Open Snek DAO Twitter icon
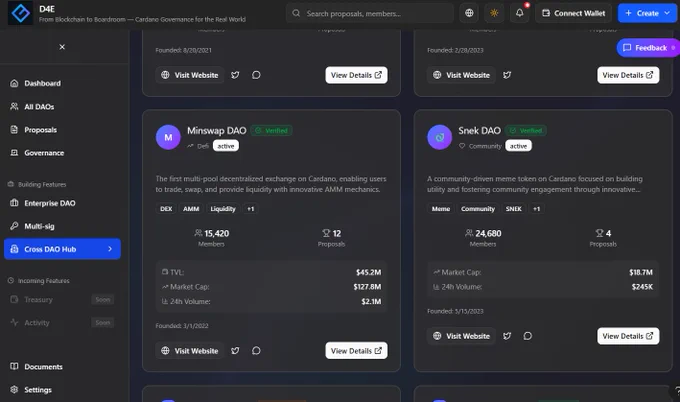Viewport: 680px width, 402px height. point(507,336)
